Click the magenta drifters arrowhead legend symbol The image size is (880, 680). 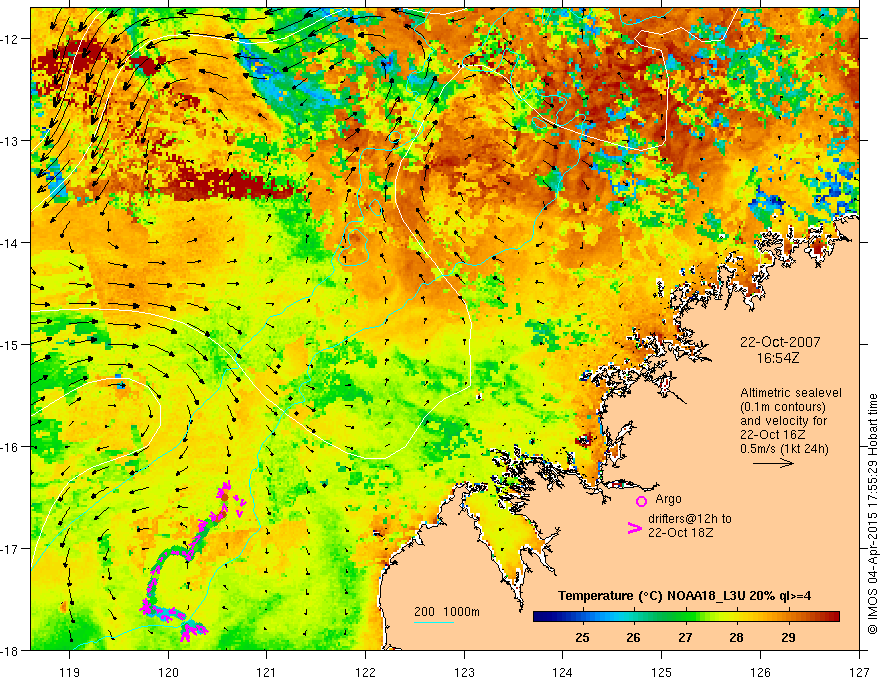[x=634, y=528]
